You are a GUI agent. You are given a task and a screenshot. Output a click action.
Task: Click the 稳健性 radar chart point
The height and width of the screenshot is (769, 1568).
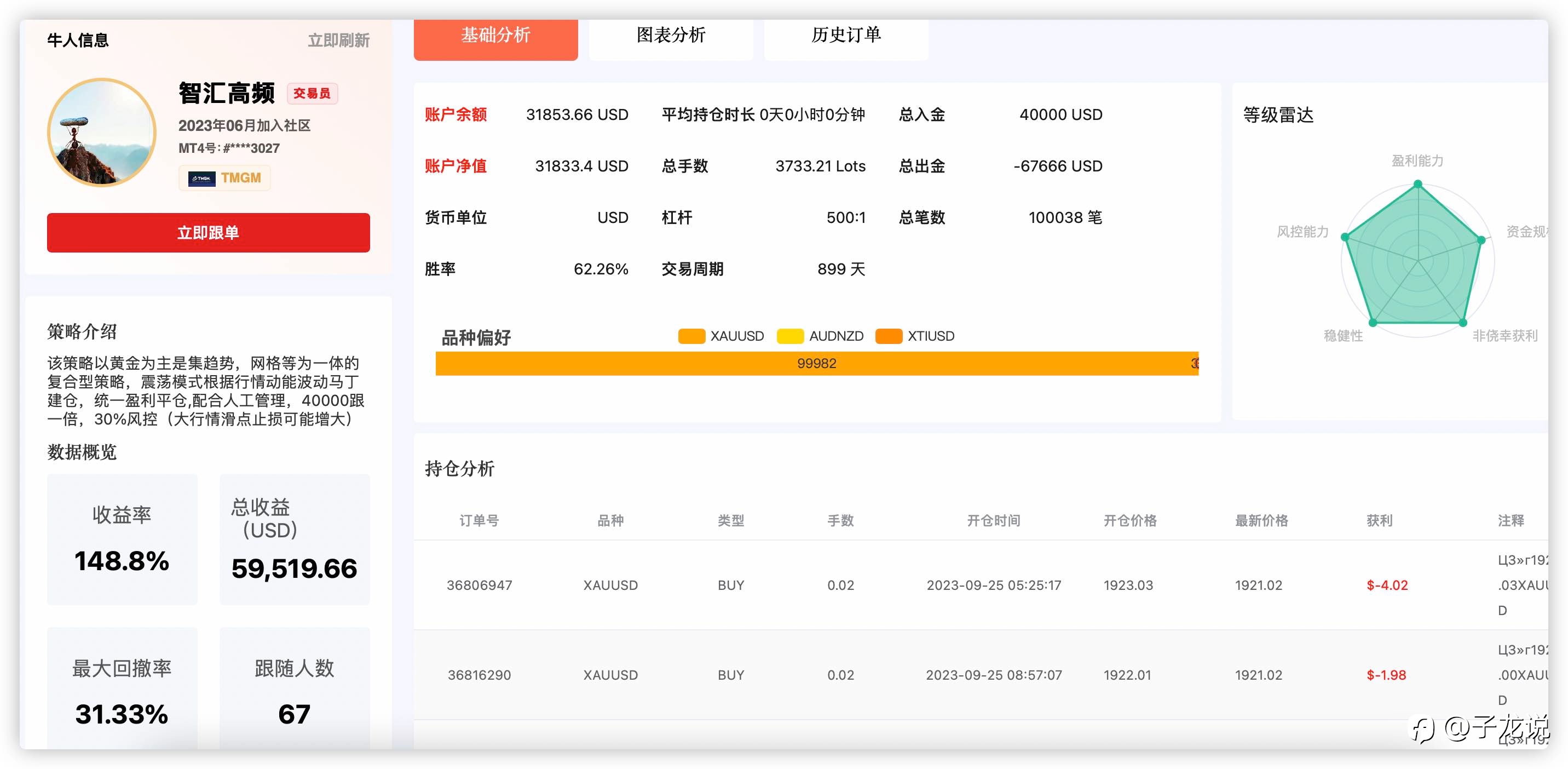click(x=1373, y=323)
